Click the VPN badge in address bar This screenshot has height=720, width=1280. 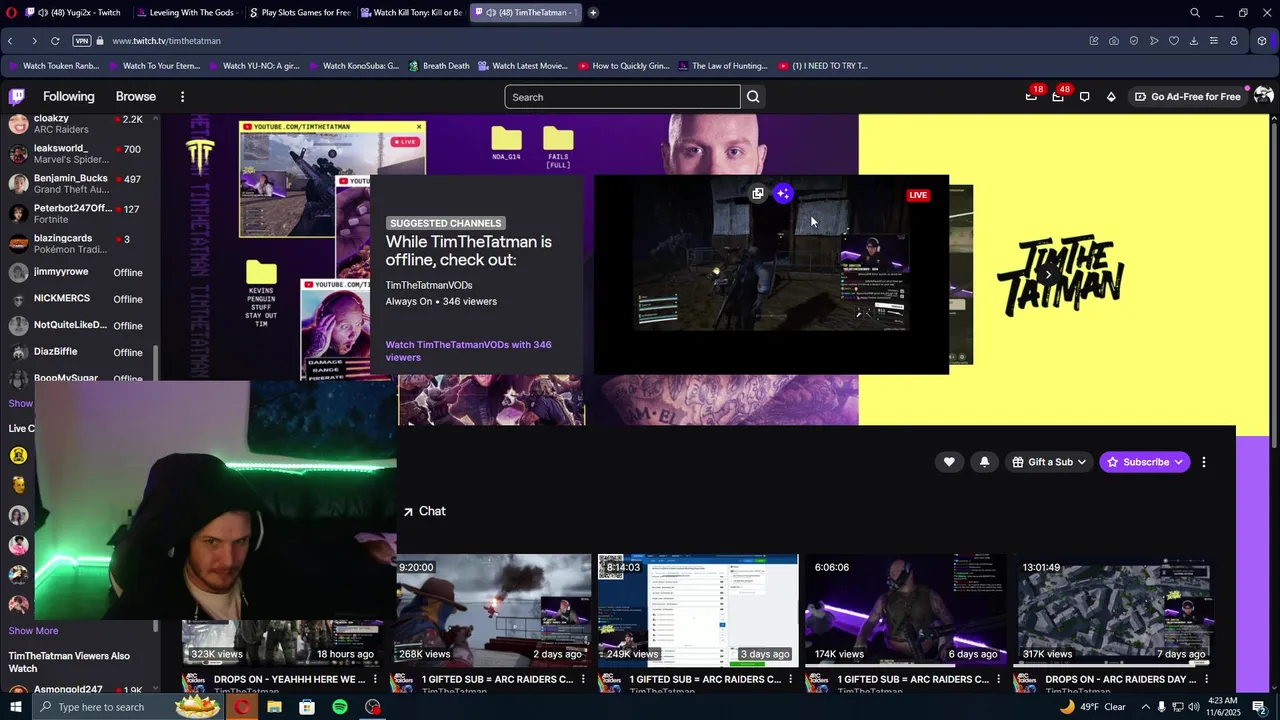pos(82,41)
